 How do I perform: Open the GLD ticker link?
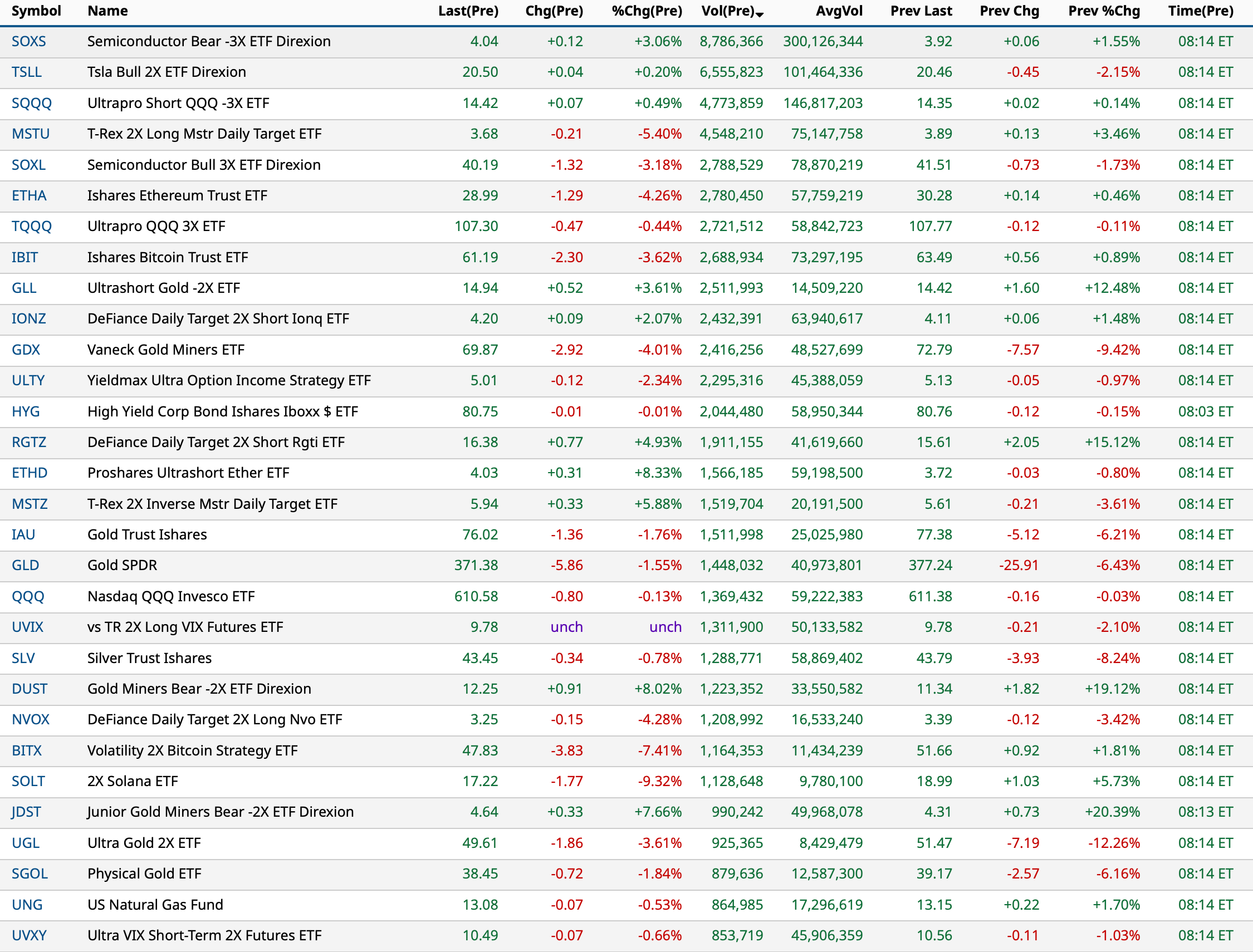click(x=26, y=565)
